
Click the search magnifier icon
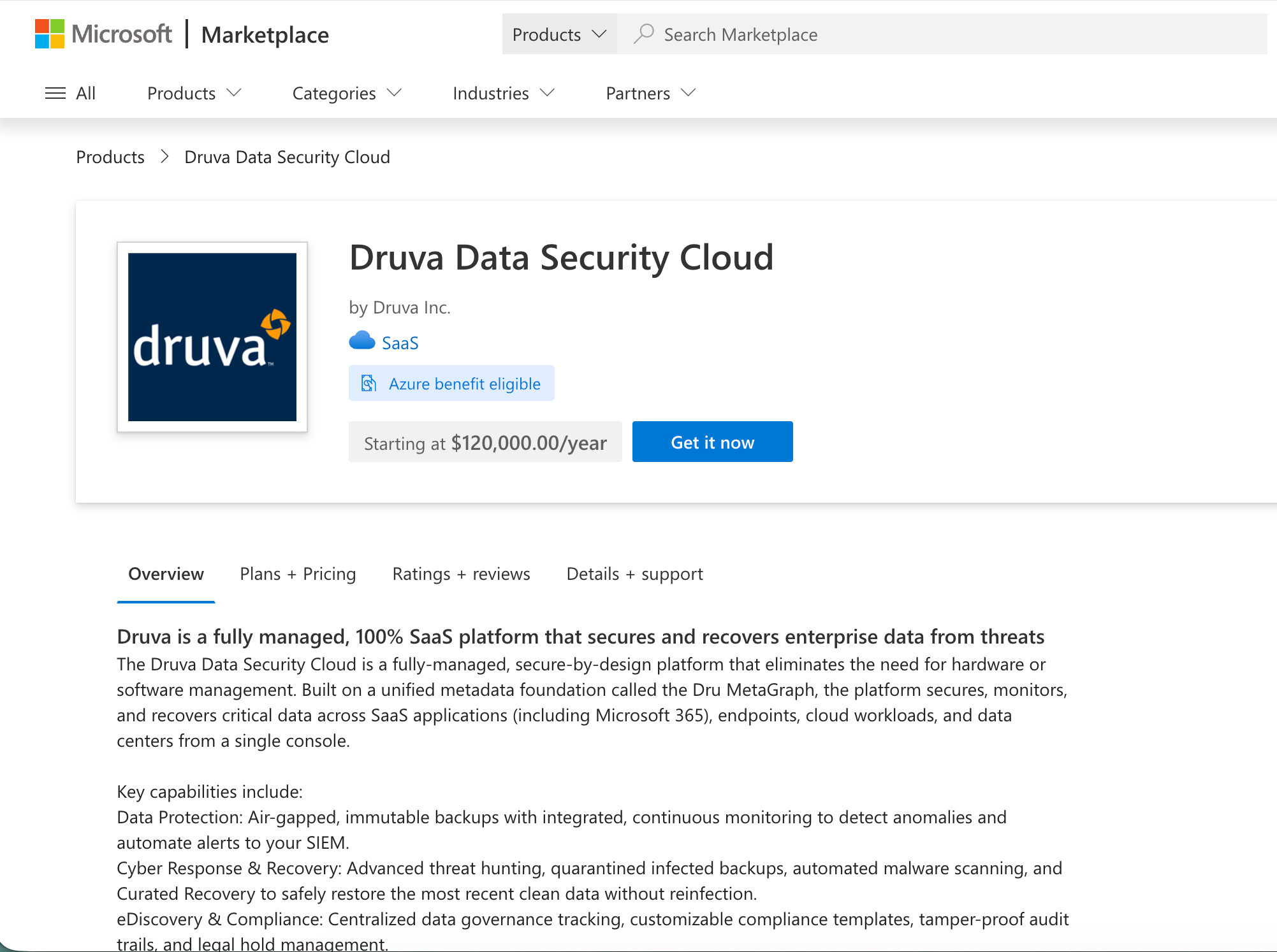coord(644,33)
